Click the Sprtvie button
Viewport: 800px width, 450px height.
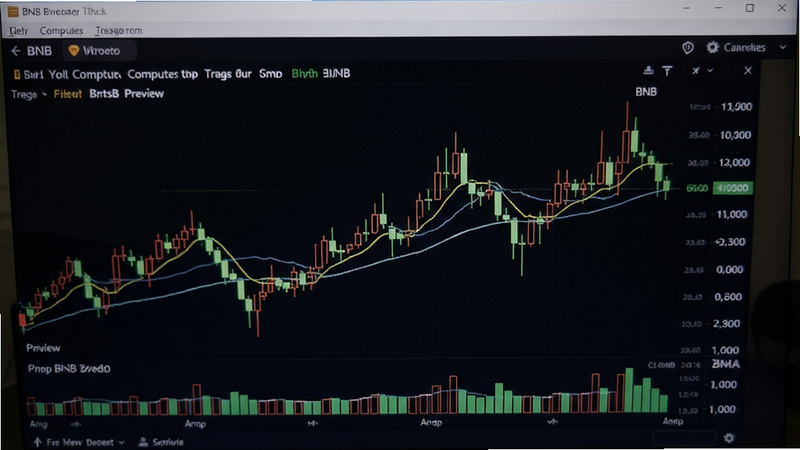[161, 442]
